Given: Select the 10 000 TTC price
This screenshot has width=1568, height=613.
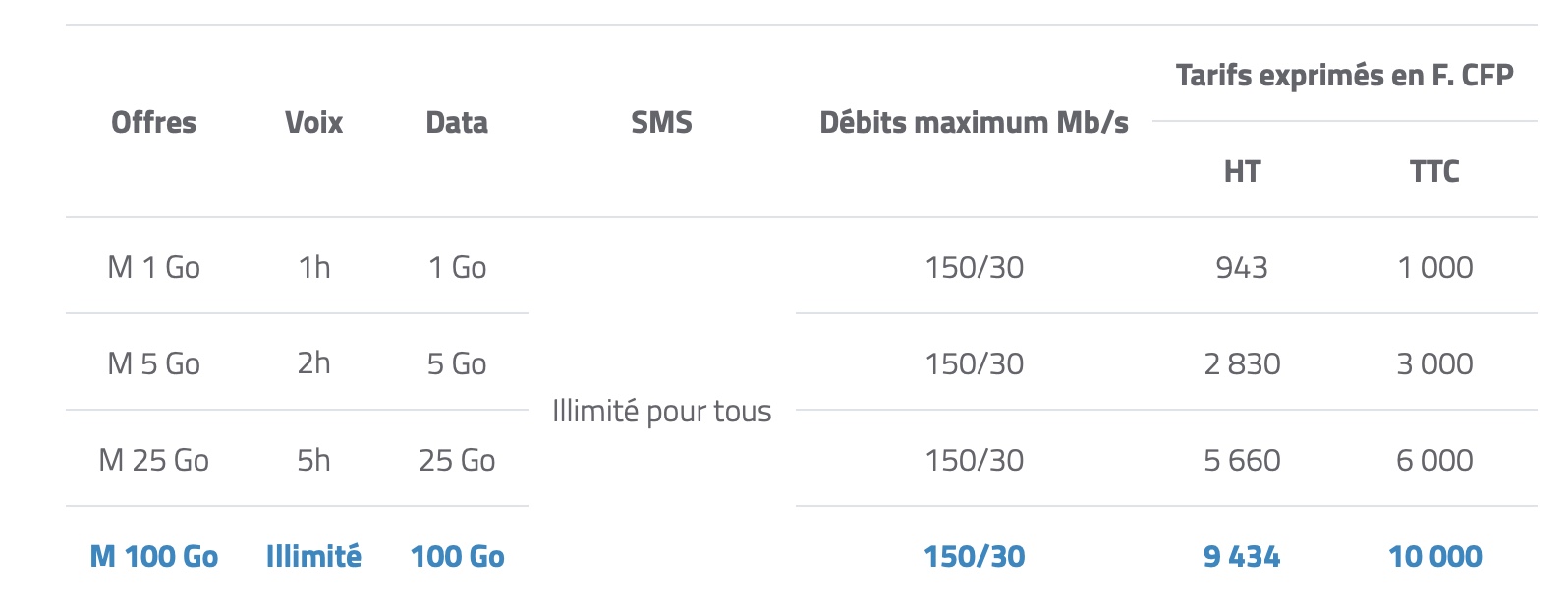Looking at the screenshot, I should [1434, 557].
